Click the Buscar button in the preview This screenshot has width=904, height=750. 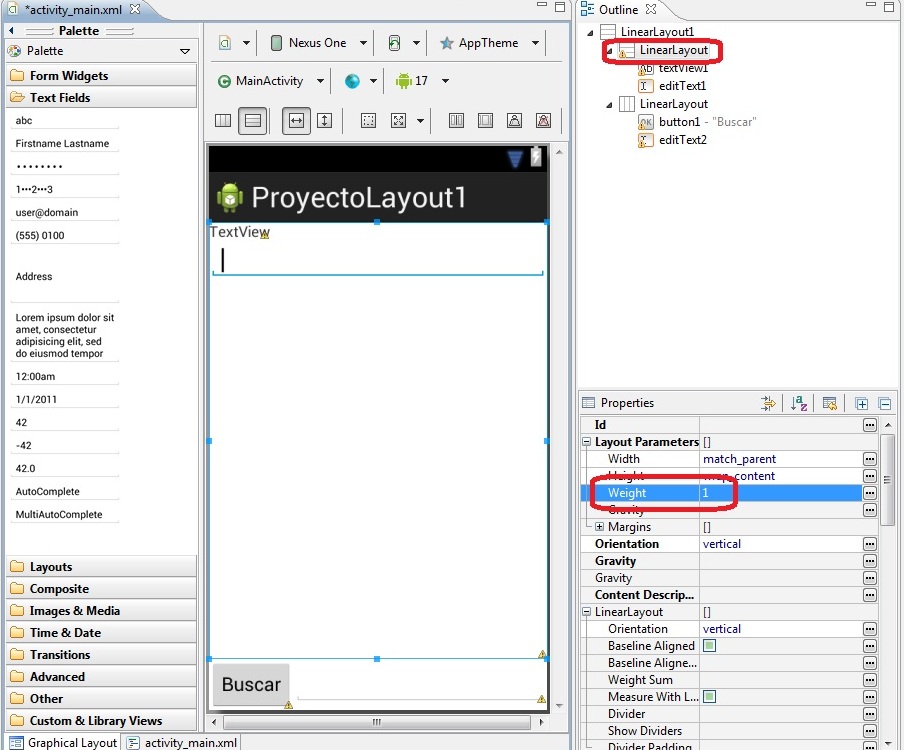[x=251, y=685]
